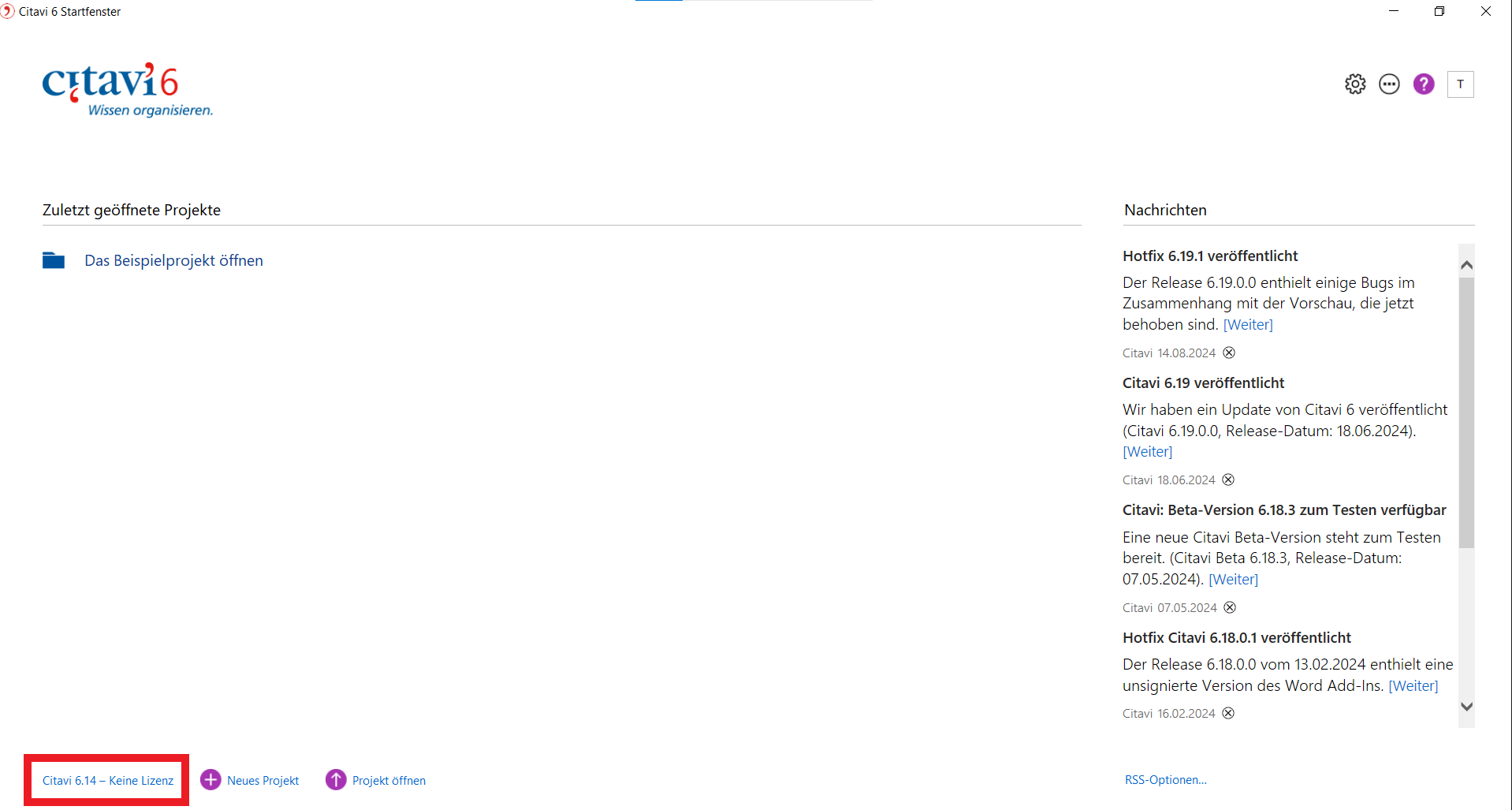Dismiss the news item dated 16.02.2024
This screenshot has width=1512, height=810.
pyautogui.click(x=1228, y=713)
